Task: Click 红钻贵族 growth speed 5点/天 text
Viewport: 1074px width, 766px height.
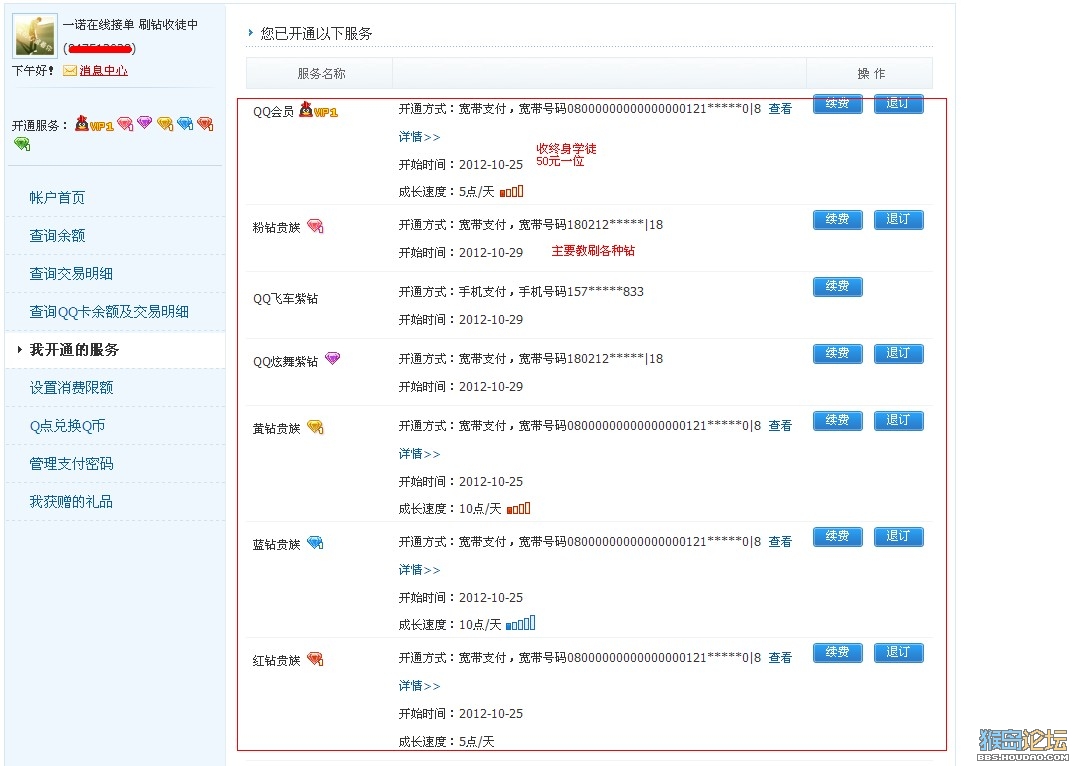Action: [x=477, y=741]
